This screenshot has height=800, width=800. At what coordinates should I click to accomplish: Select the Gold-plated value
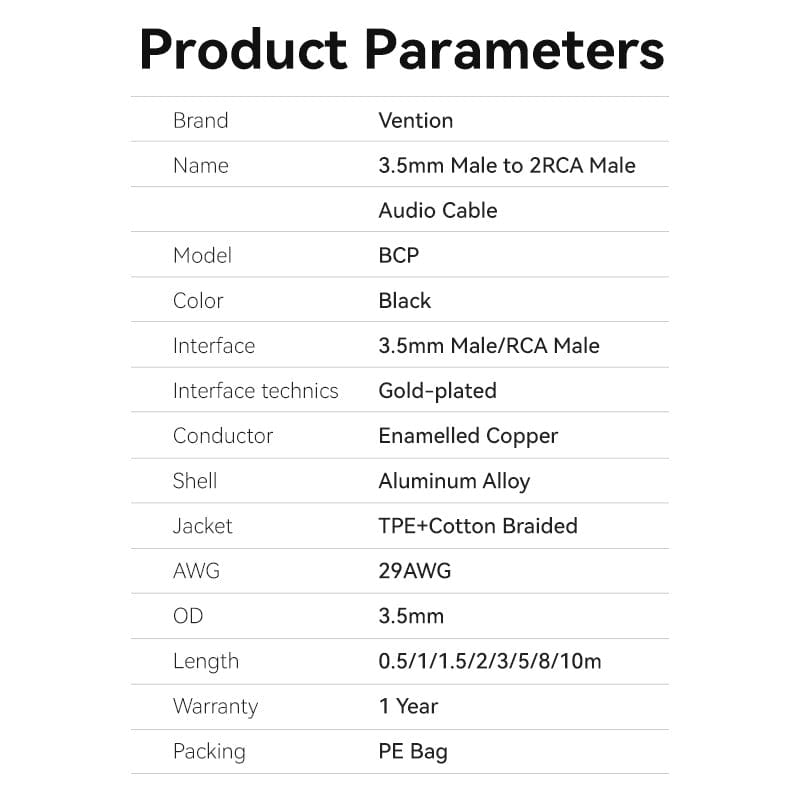[x=437, y=391]
